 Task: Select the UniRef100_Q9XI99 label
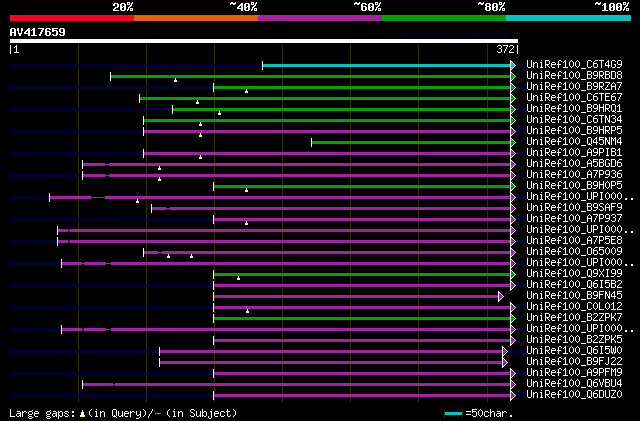pos(574,274)
